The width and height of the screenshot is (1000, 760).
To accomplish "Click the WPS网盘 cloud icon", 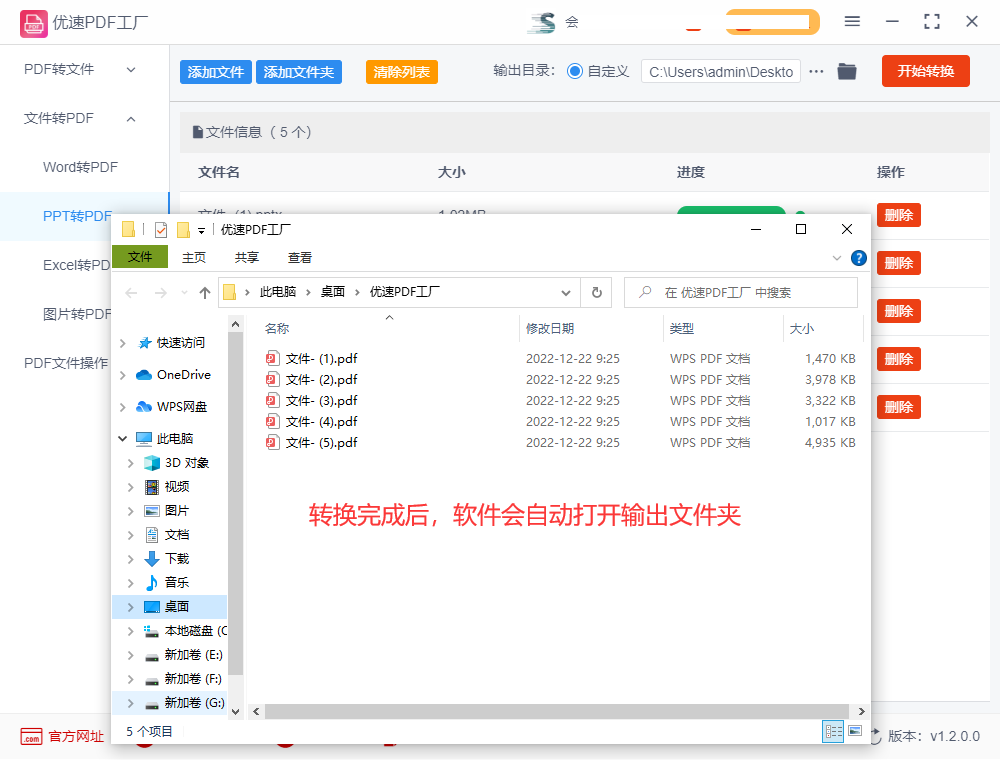I will click(144, 407).
